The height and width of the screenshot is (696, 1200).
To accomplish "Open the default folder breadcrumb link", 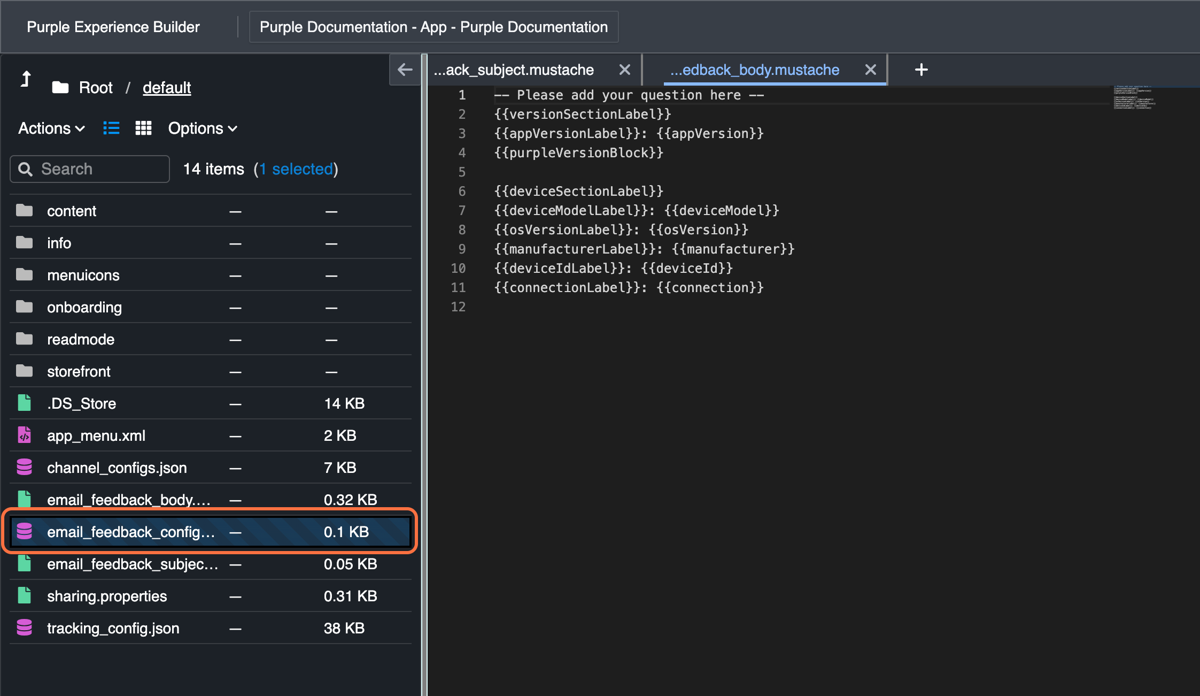I will point(167,88).
